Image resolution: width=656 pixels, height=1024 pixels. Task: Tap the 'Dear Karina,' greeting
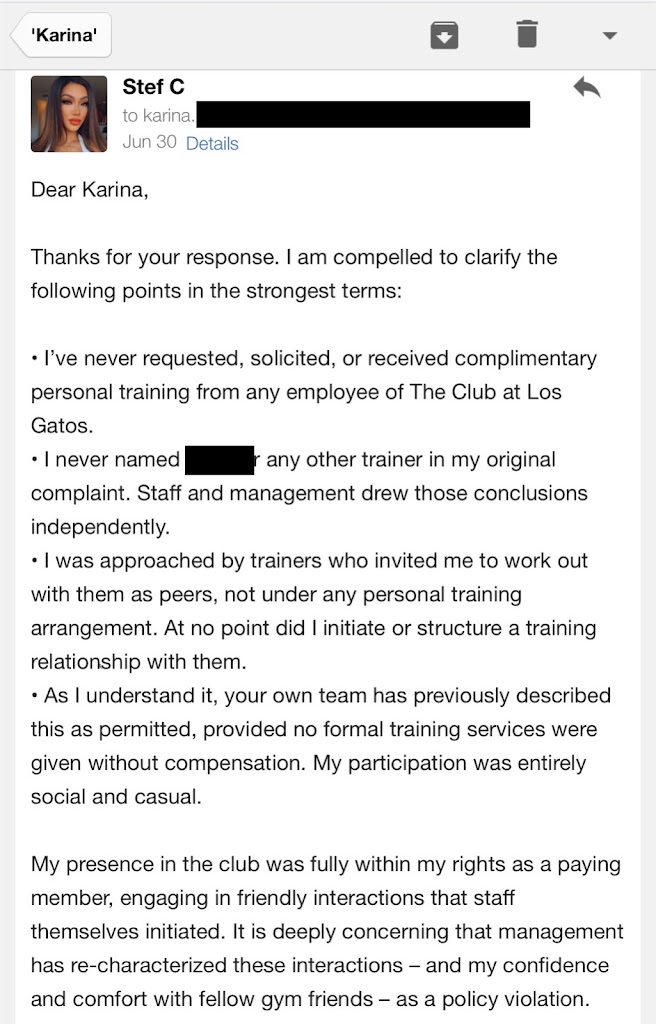click(x=90, y=190)
